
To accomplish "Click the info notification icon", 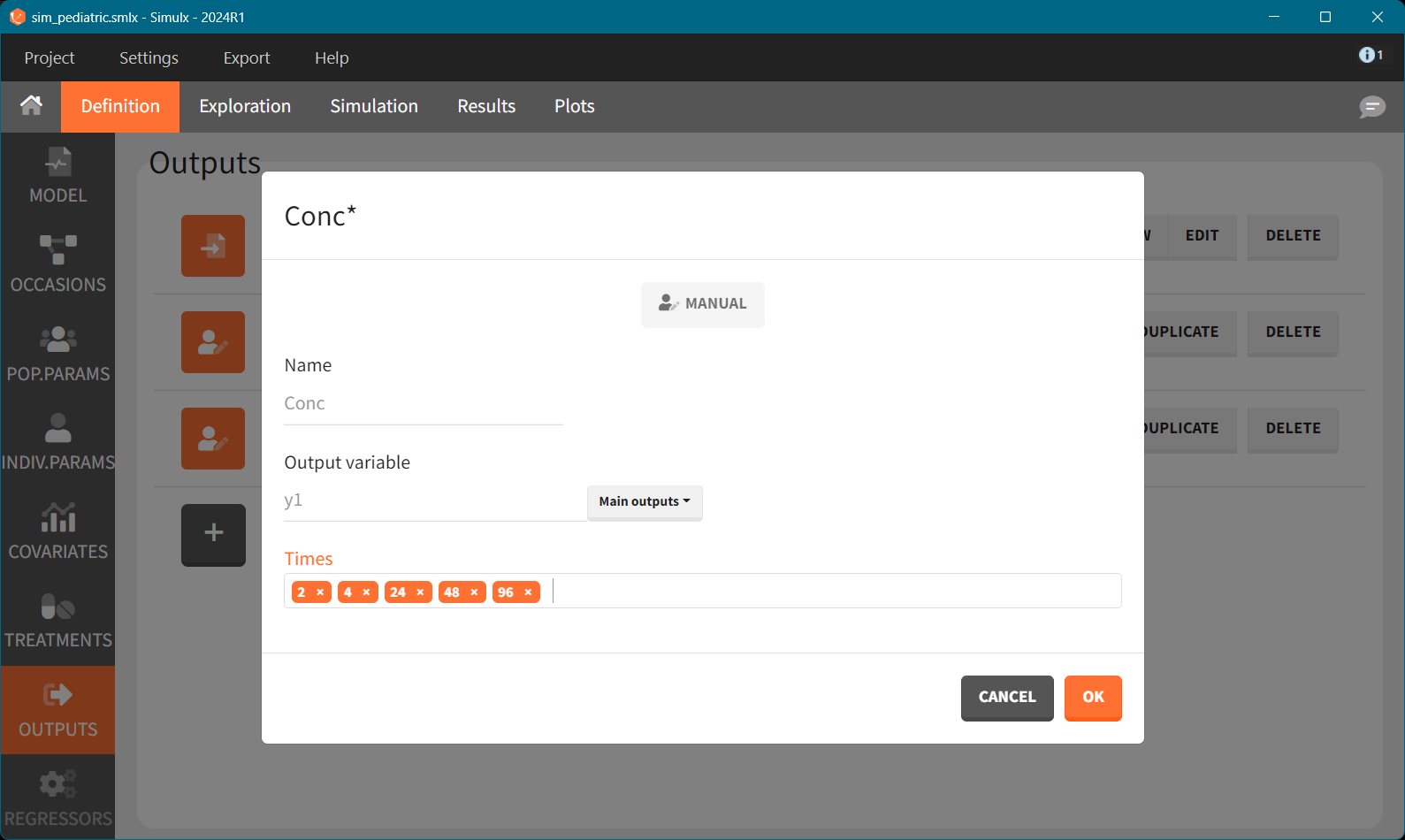I will click(x=1370, y=55).
